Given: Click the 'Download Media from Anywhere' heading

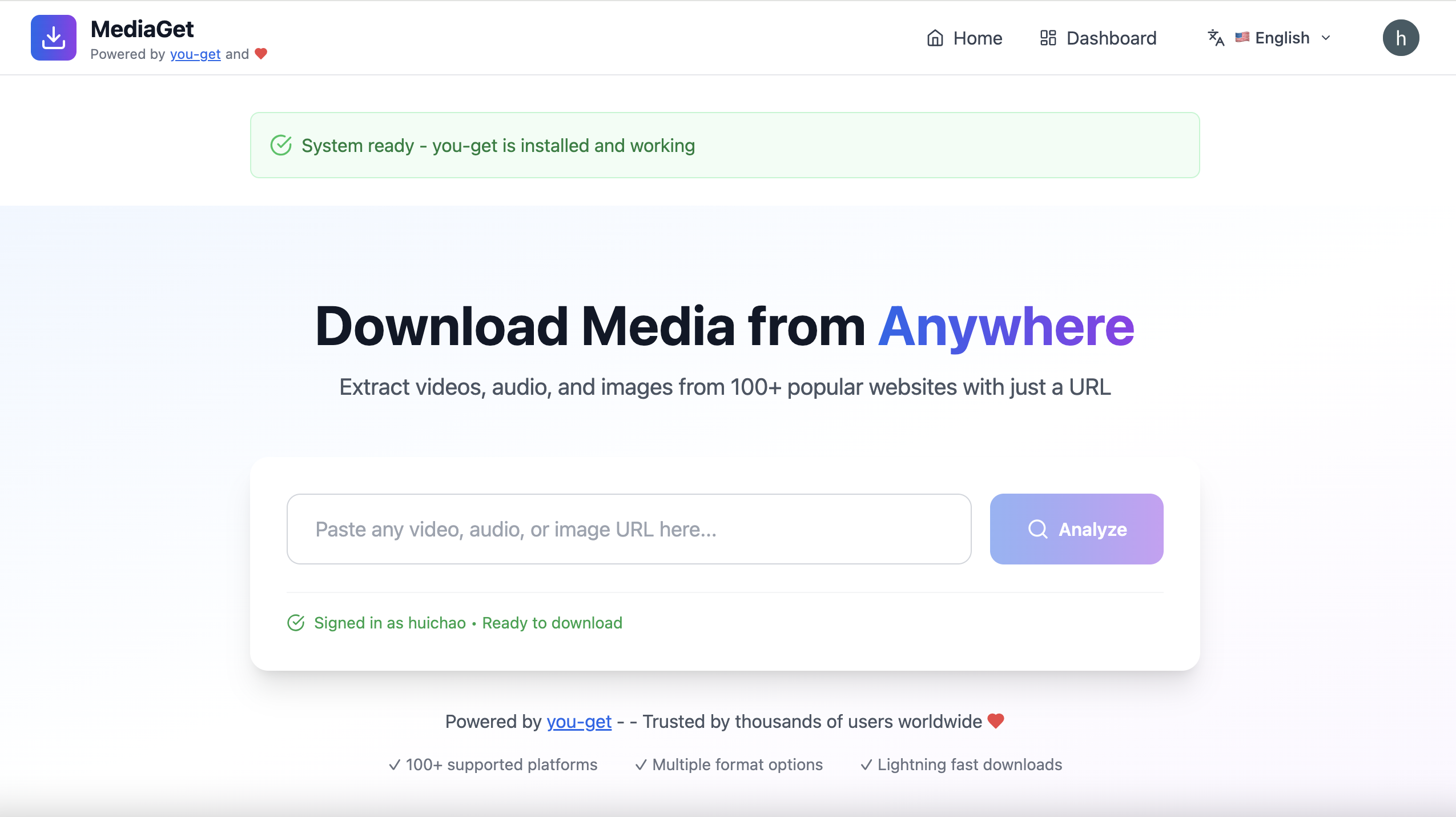Looking at the screenshot, I should tap(725, 326).
